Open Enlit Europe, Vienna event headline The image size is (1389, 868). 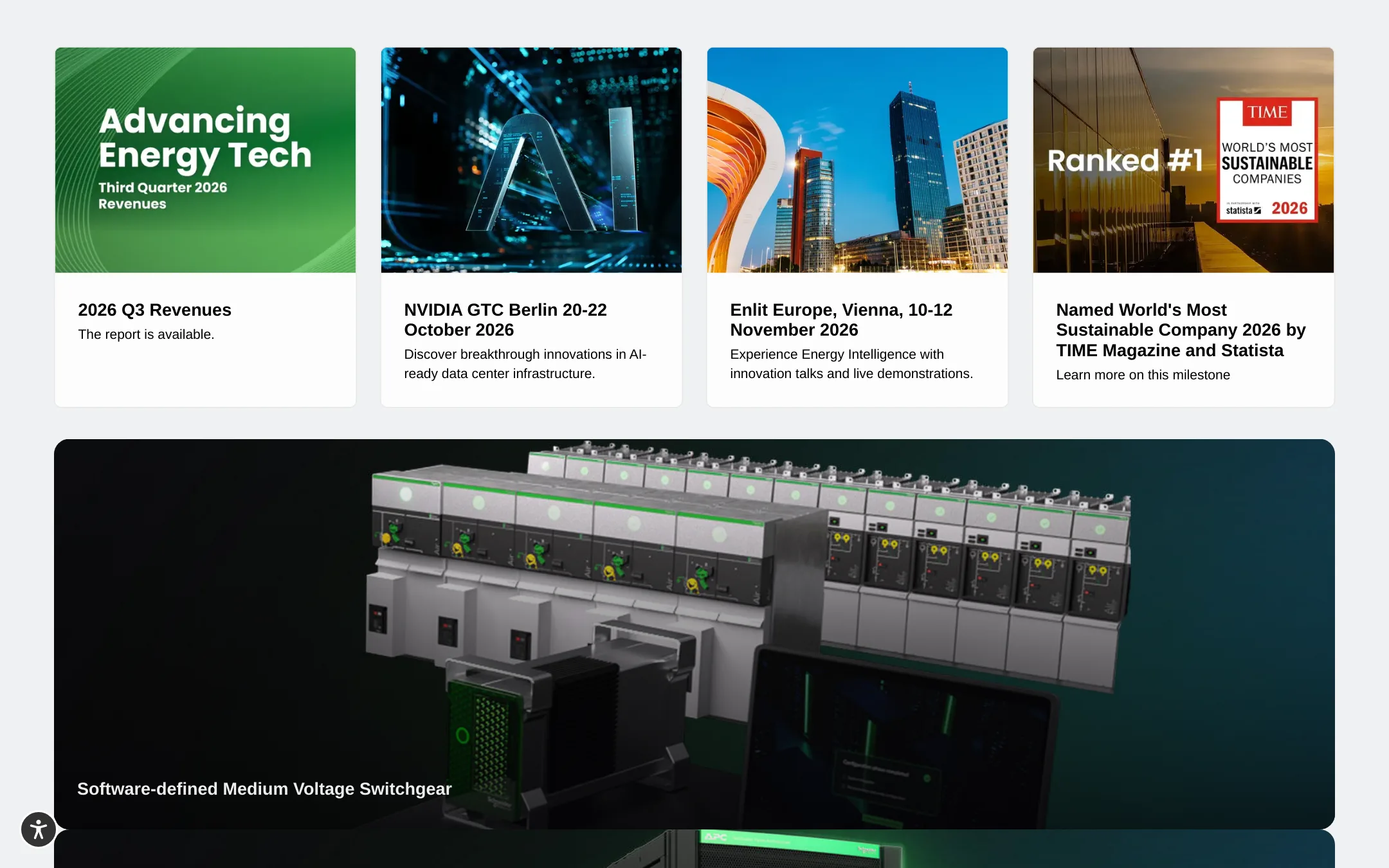coord(841,320)
